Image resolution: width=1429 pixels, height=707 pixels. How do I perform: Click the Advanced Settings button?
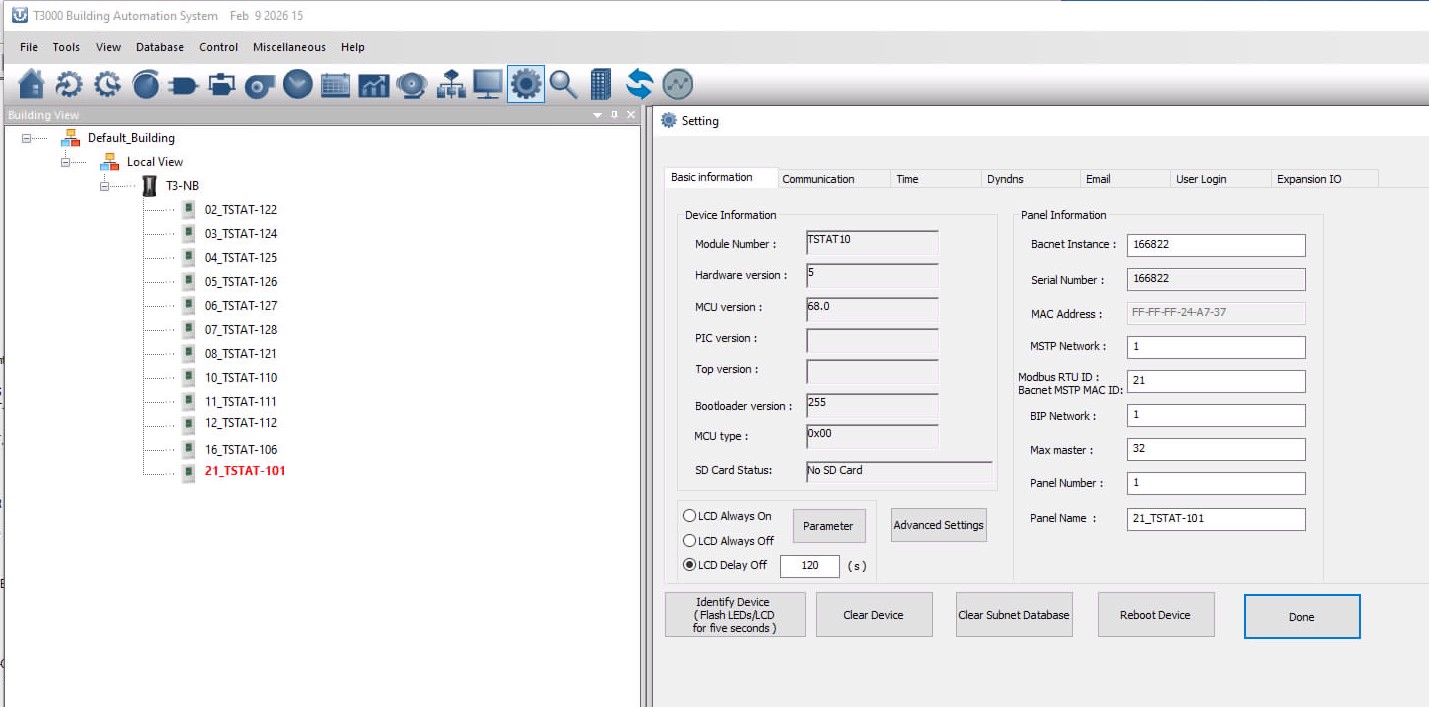[x=938, y=525]
